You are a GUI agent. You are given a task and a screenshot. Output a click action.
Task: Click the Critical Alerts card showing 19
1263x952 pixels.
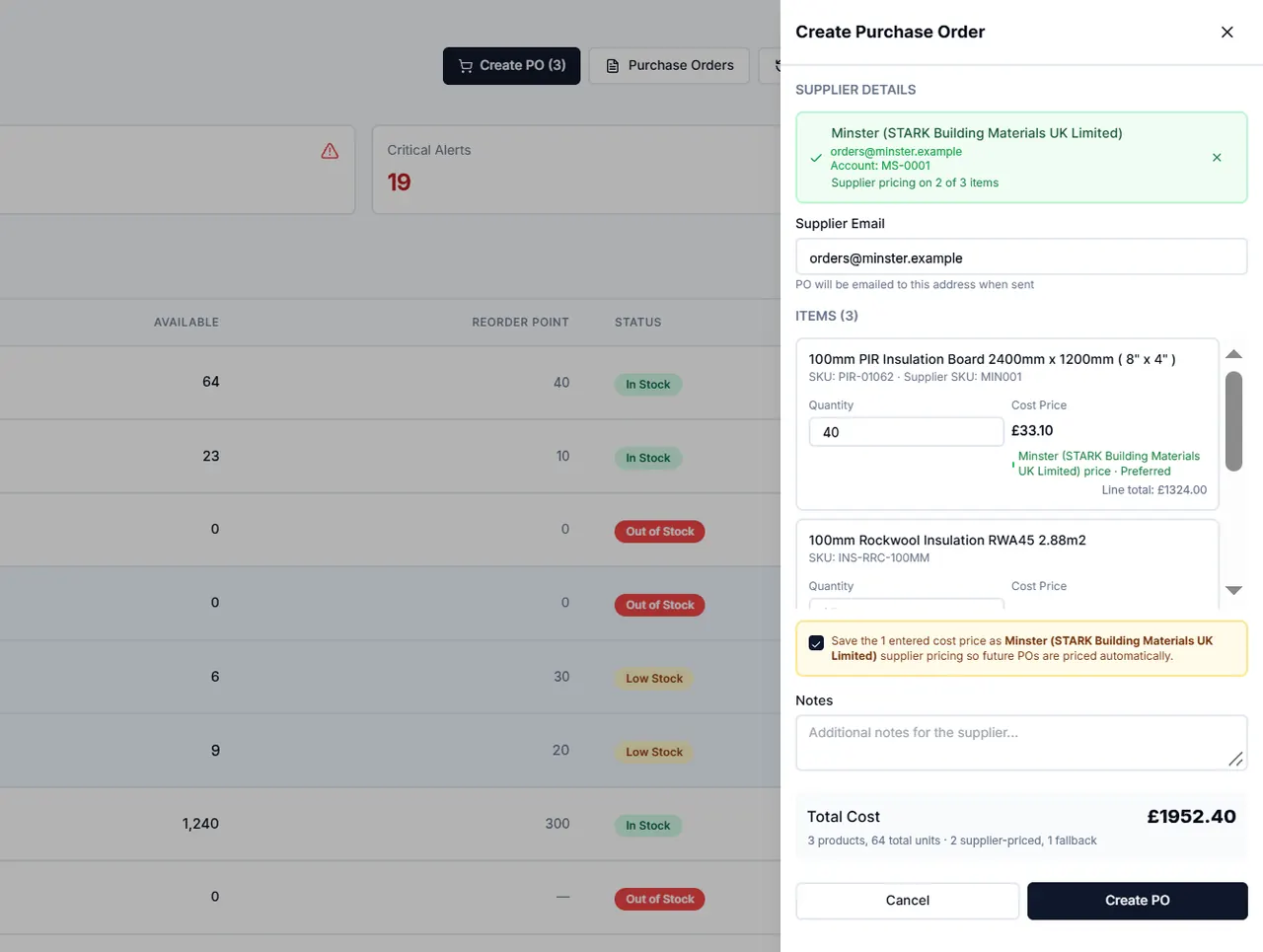click(x=575, y=169)
